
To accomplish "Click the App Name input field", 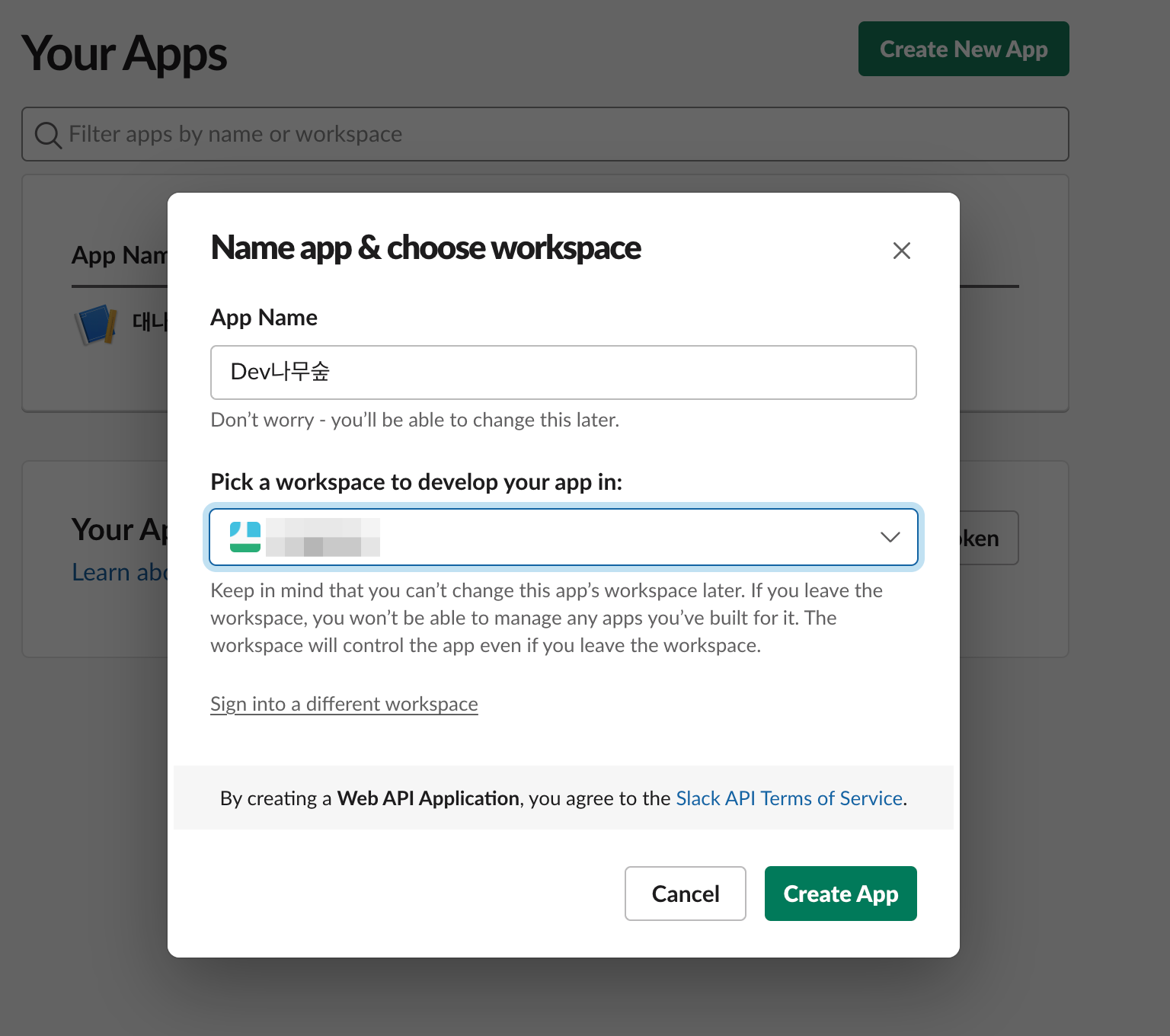I will tap(564, 373).
